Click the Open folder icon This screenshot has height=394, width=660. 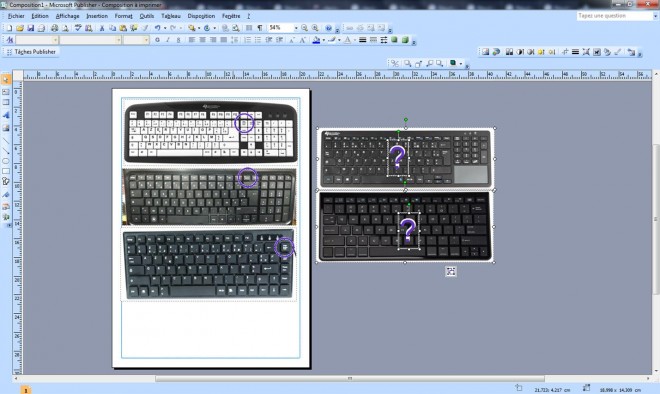pyautogui.click(x=20, y=28)
